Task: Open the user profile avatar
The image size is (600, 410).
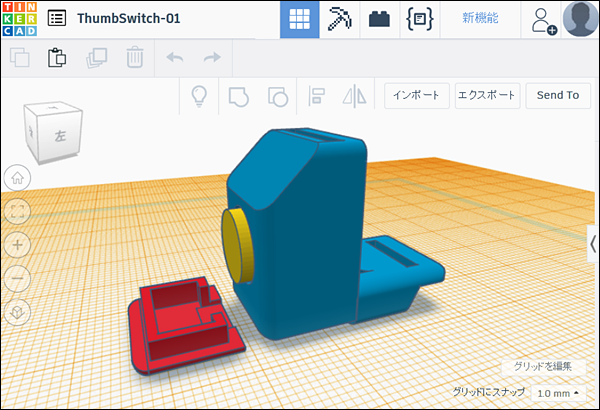Action: point(580,19)
